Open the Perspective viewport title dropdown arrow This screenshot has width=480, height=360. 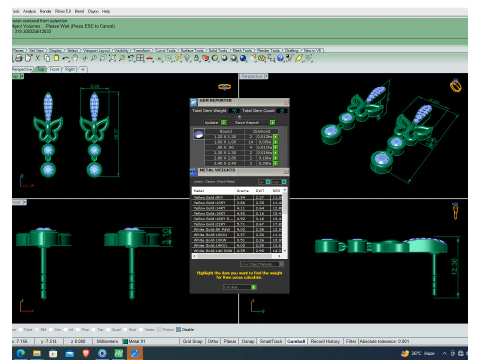click(266, 76)
